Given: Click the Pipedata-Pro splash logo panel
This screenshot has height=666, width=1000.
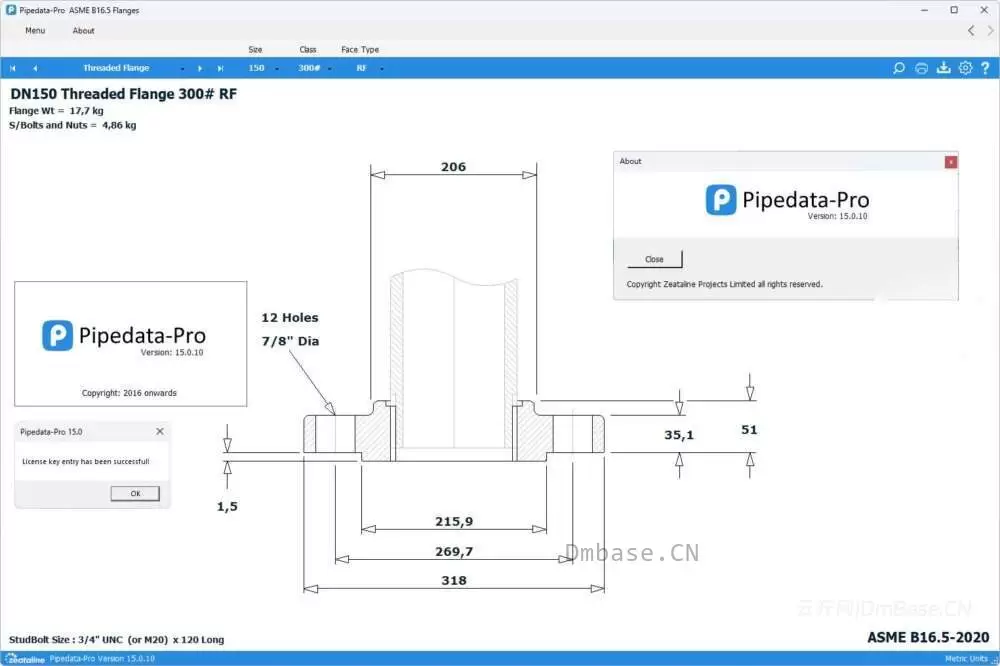Looking at the screenshot, I should pos(131,344).
